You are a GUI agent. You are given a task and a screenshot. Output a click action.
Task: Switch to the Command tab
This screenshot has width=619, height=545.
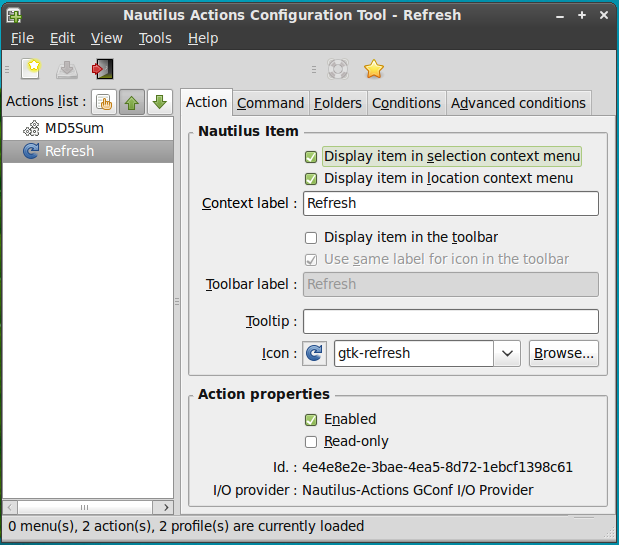(x=270, y=103)
